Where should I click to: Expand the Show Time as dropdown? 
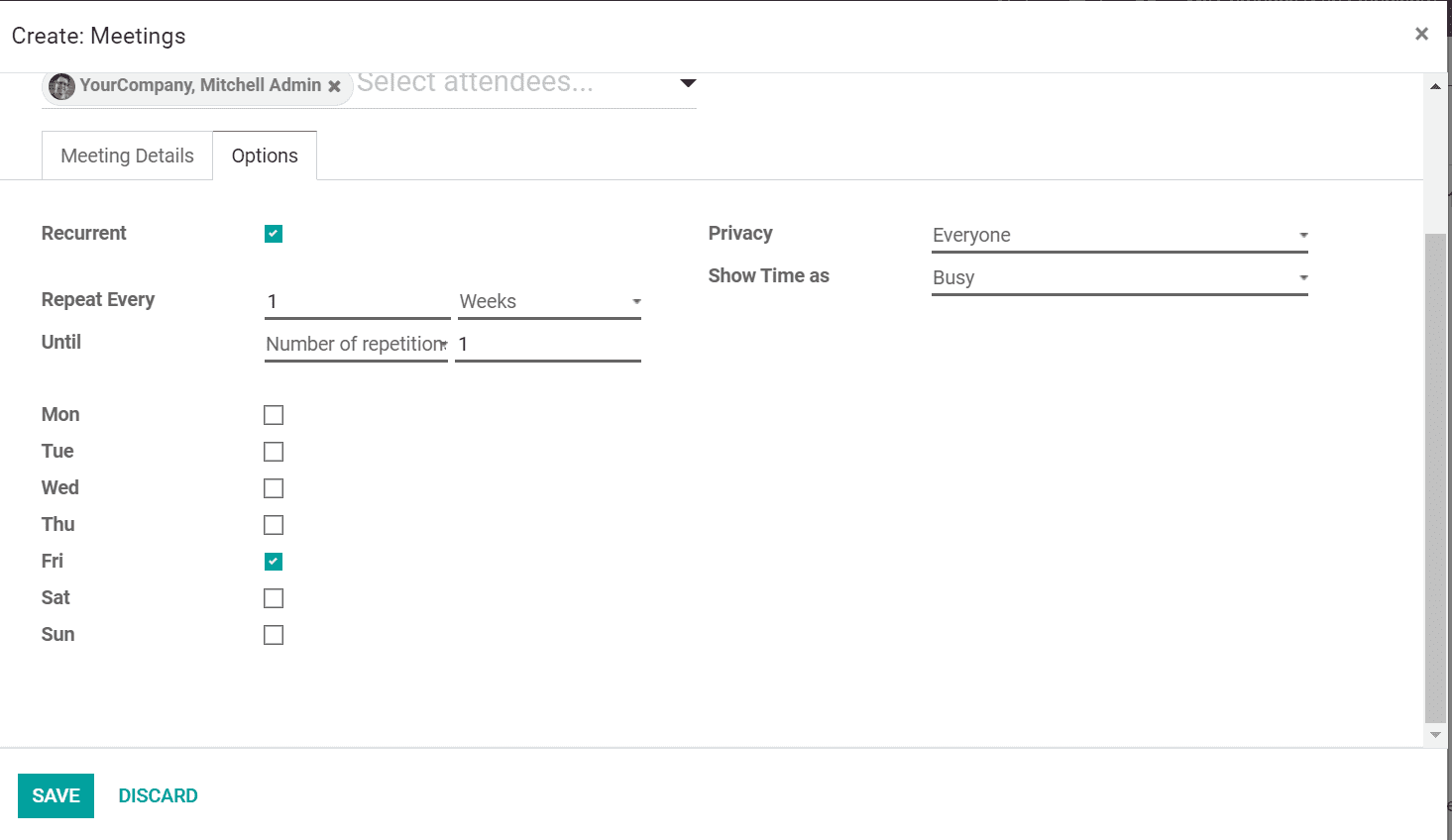pos(1119,277)
